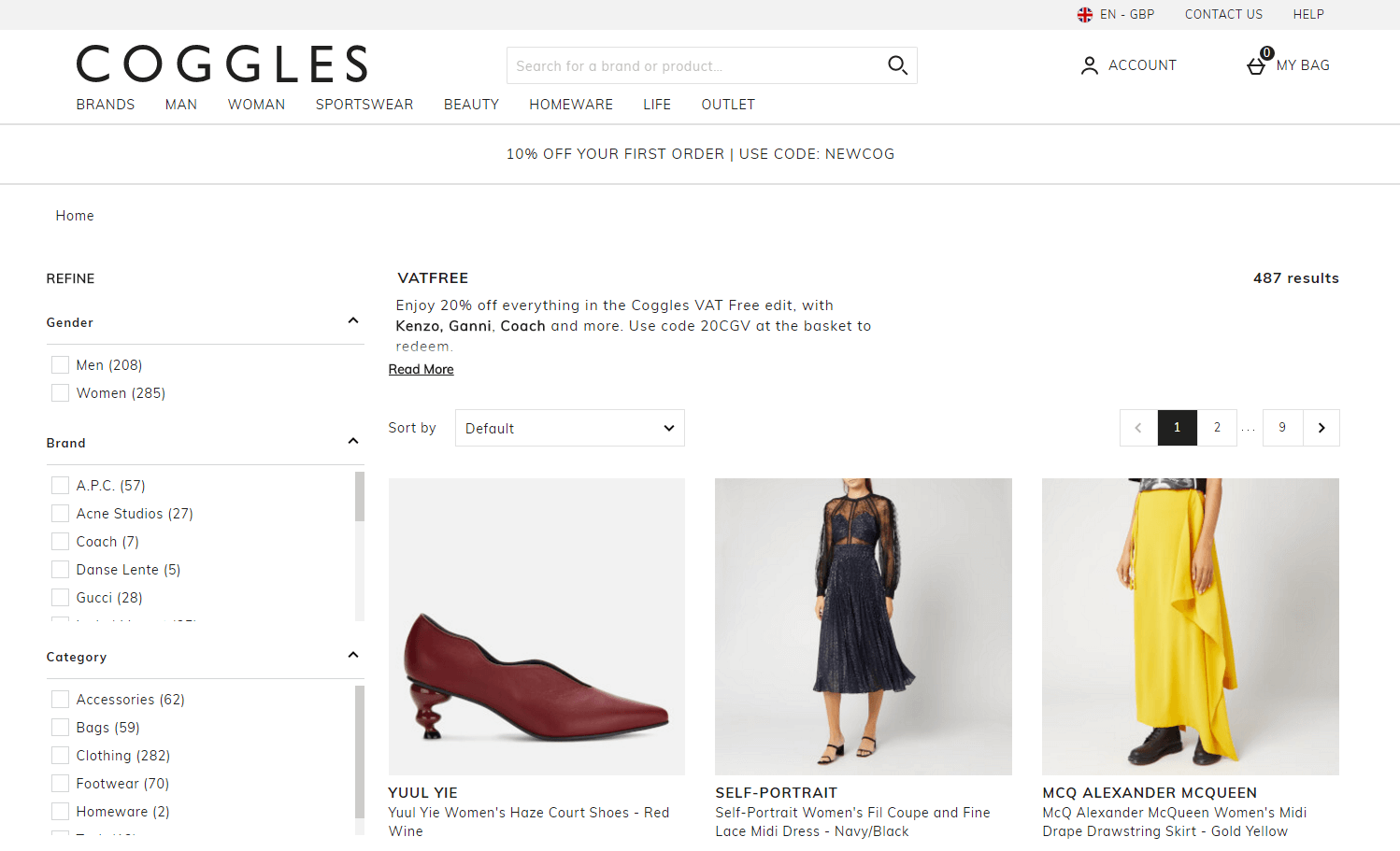The width and height of the screenshot is (1400, 851).
Task: Open the Homeware menu
Action: pyautogui.click(x=572, y=105)
